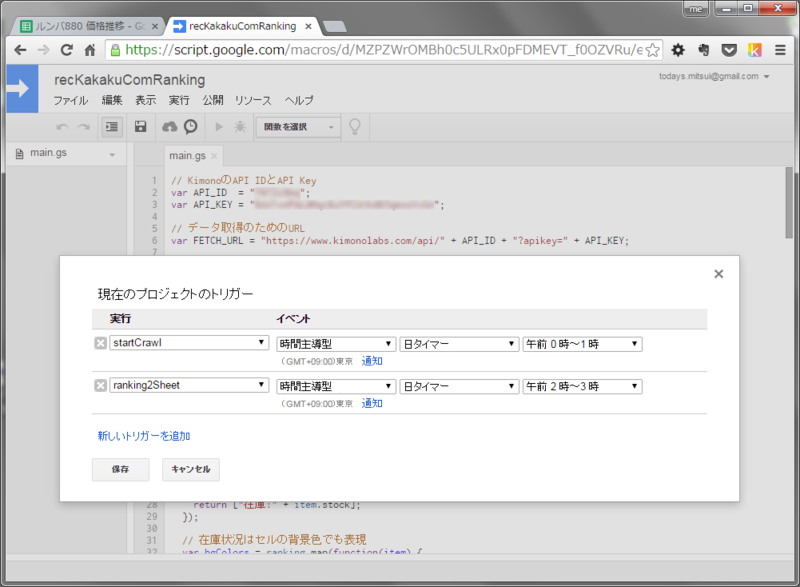Open timer type dropdown for startCrawl

[x=459, y=344]
